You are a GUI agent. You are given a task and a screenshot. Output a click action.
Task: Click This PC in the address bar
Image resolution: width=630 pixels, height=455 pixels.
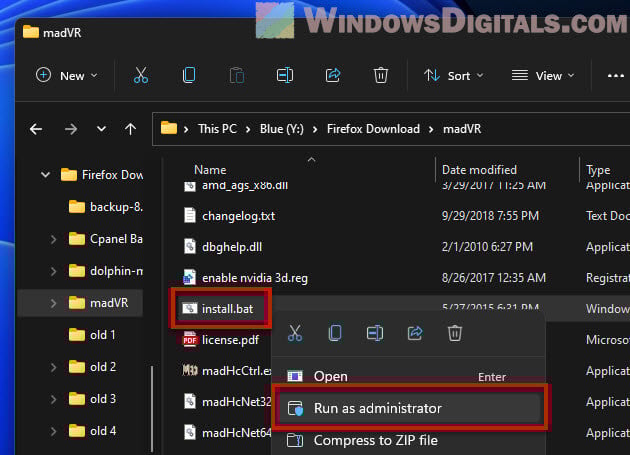coord(217,129)
